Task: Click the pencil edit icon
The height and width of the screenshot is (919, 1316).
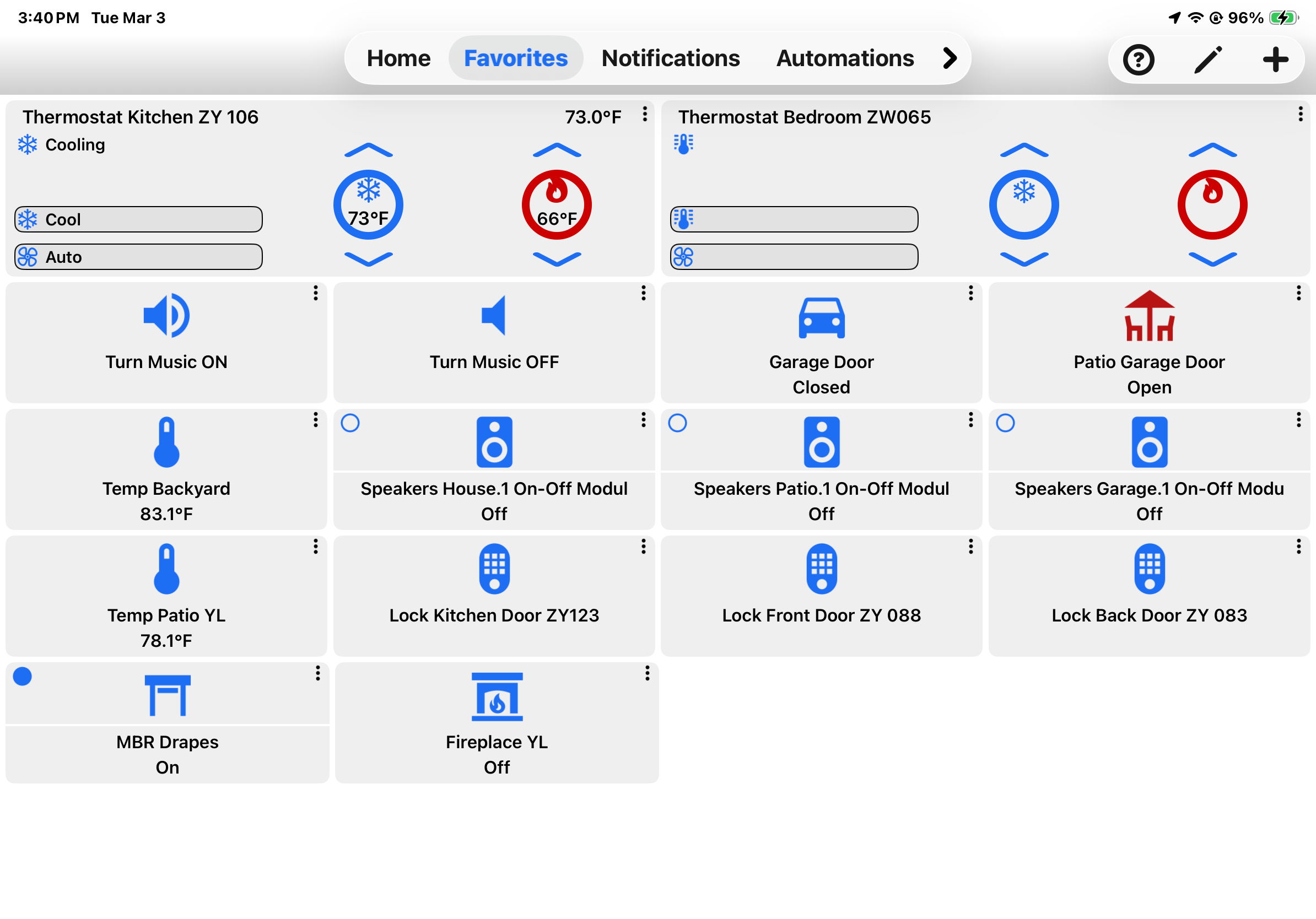Action: click(1207, 60)
